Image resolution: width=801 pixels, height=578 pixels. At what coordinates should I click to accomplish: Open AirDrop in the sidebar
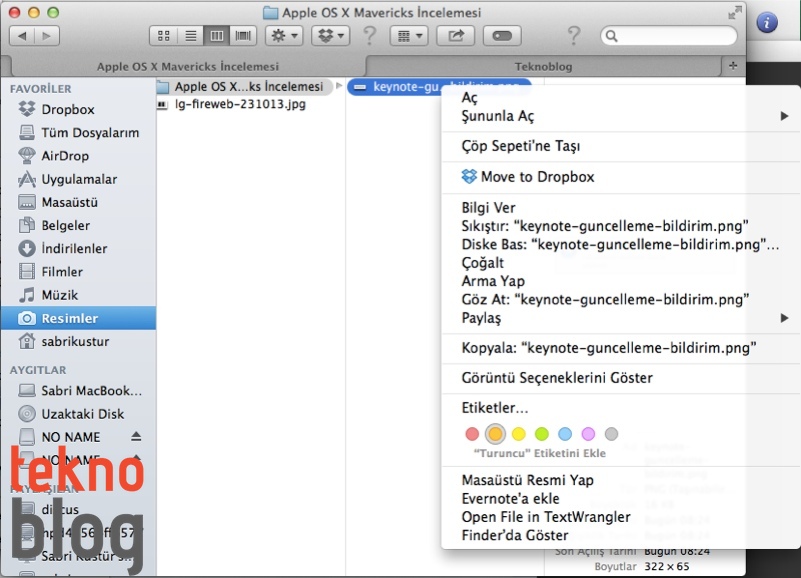(x=79, y=156)
